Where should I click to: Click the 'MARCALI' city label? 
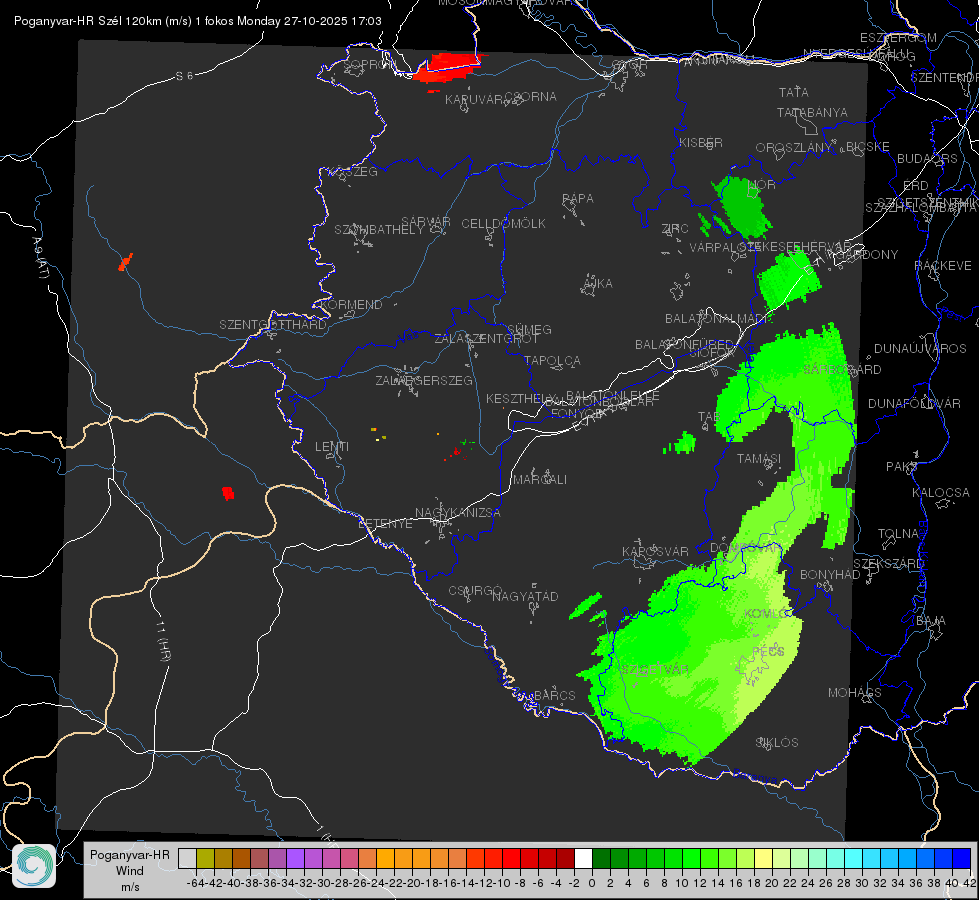[x=540, y=480]
